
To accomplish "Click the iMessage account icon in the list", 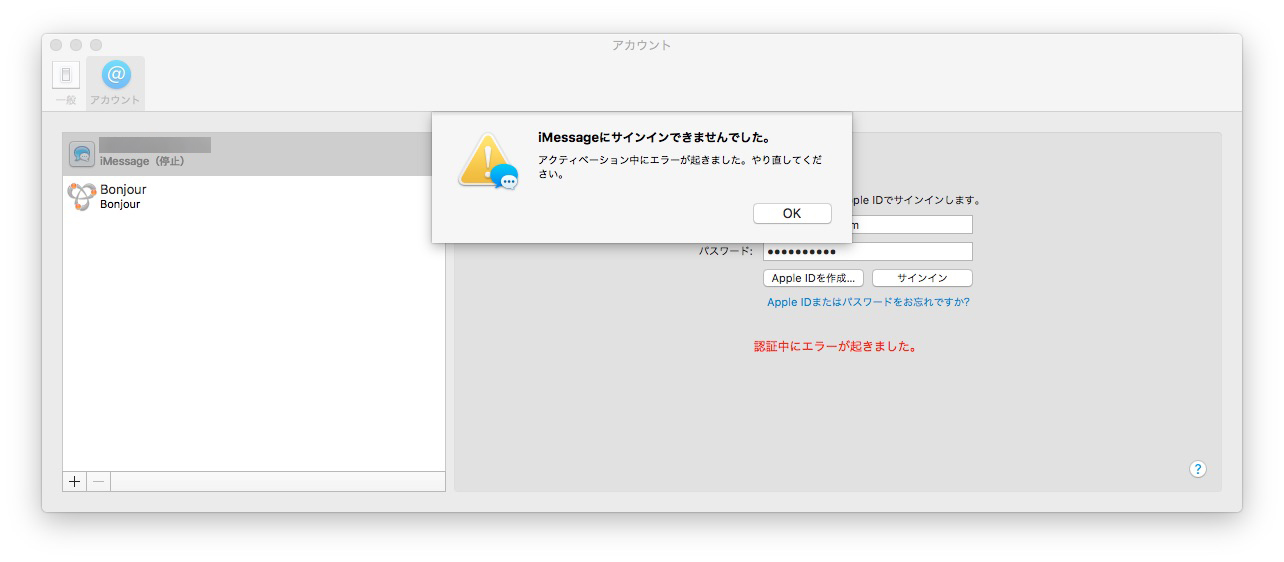I will tap(82, 154).
